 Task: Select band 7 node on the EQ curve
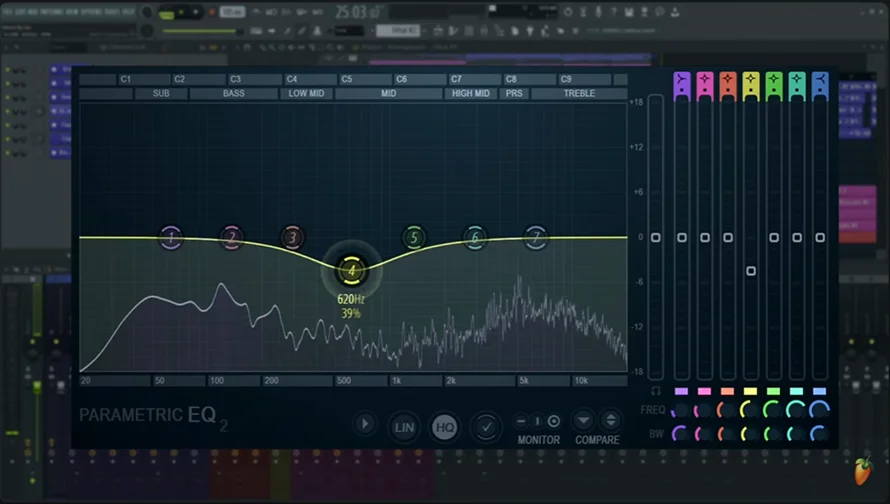536,237
